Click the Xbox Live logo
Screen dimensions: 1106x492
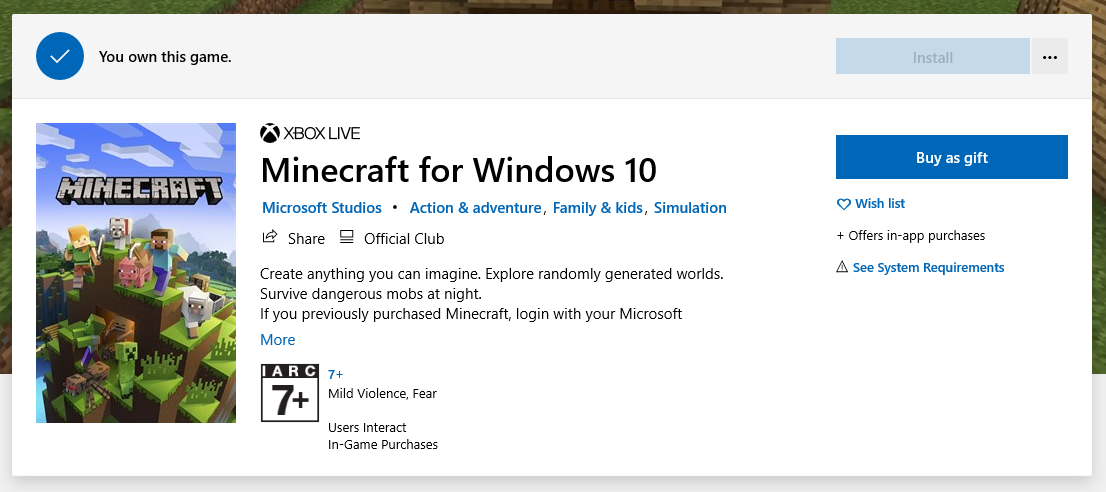click(310, 133)
